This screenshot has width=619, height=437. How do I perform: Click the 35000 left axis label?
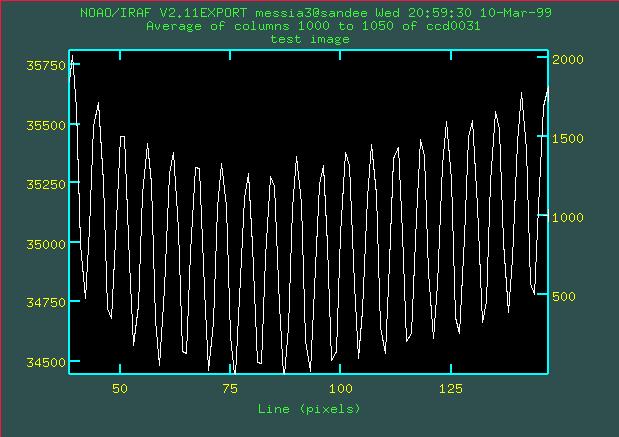pos(46,244)
